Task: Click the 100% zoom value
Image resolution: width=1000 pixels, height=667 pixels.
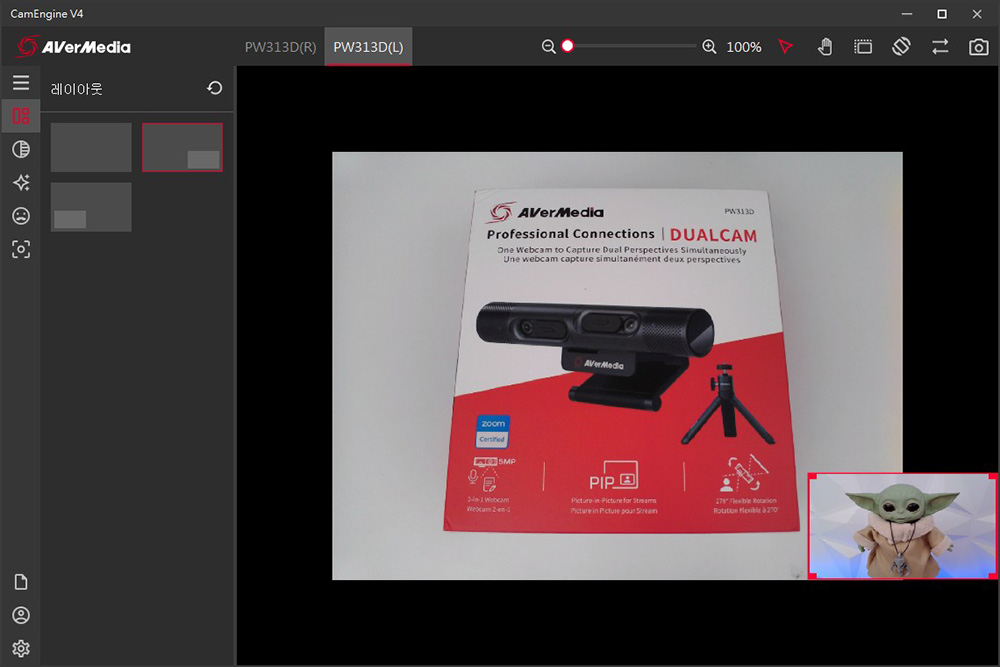Action: pos(744,47)
